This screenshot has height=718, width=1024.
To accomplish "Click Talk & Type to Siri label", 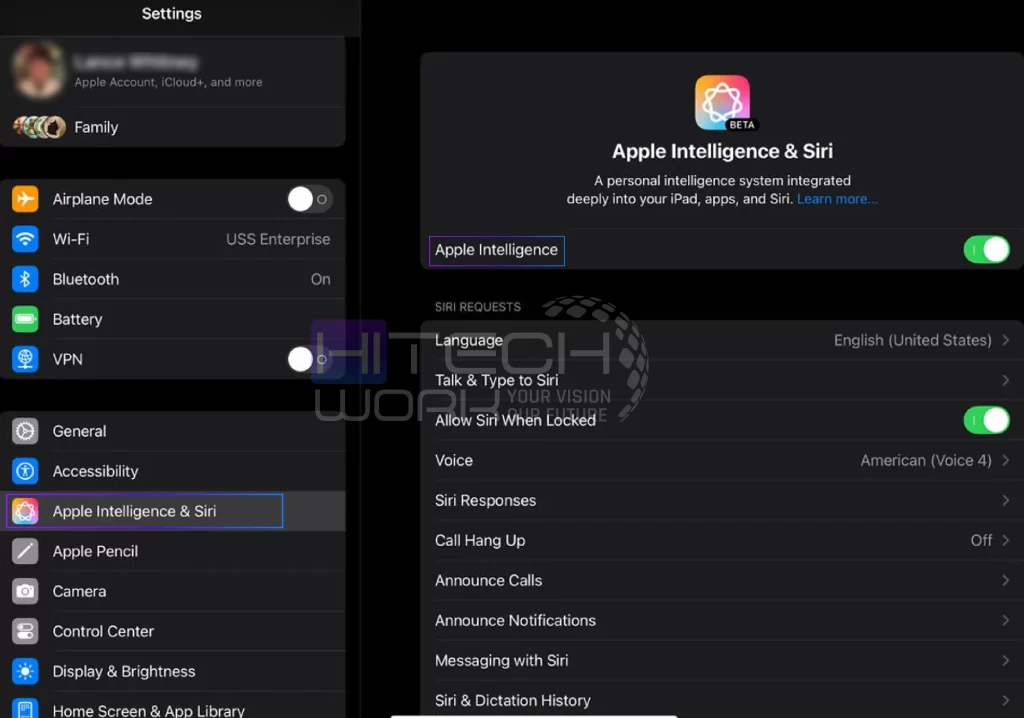I will coord(496,380).
